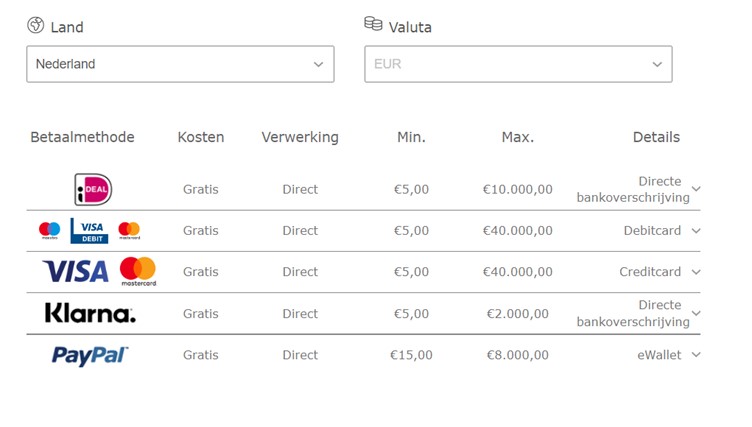Open the Land dropdown showing Nederland
Image resolution: width=752 pixels, height=427 pixels.
pos(180,64)
